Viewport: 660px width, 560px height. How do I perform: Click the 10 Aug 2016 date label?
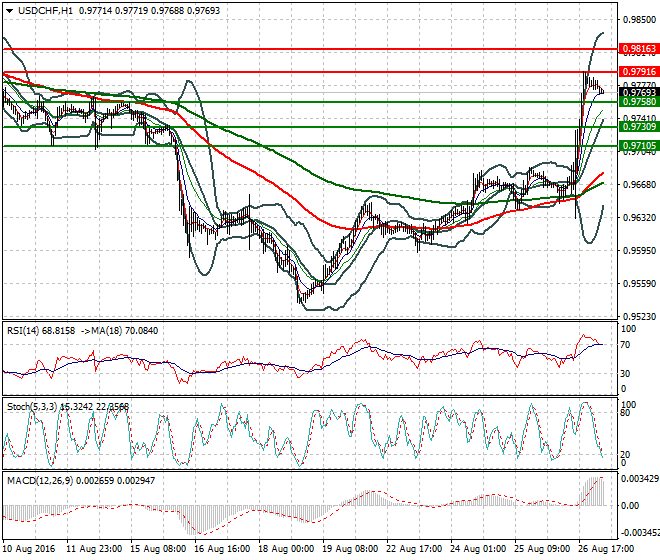[x=29, y=549]
